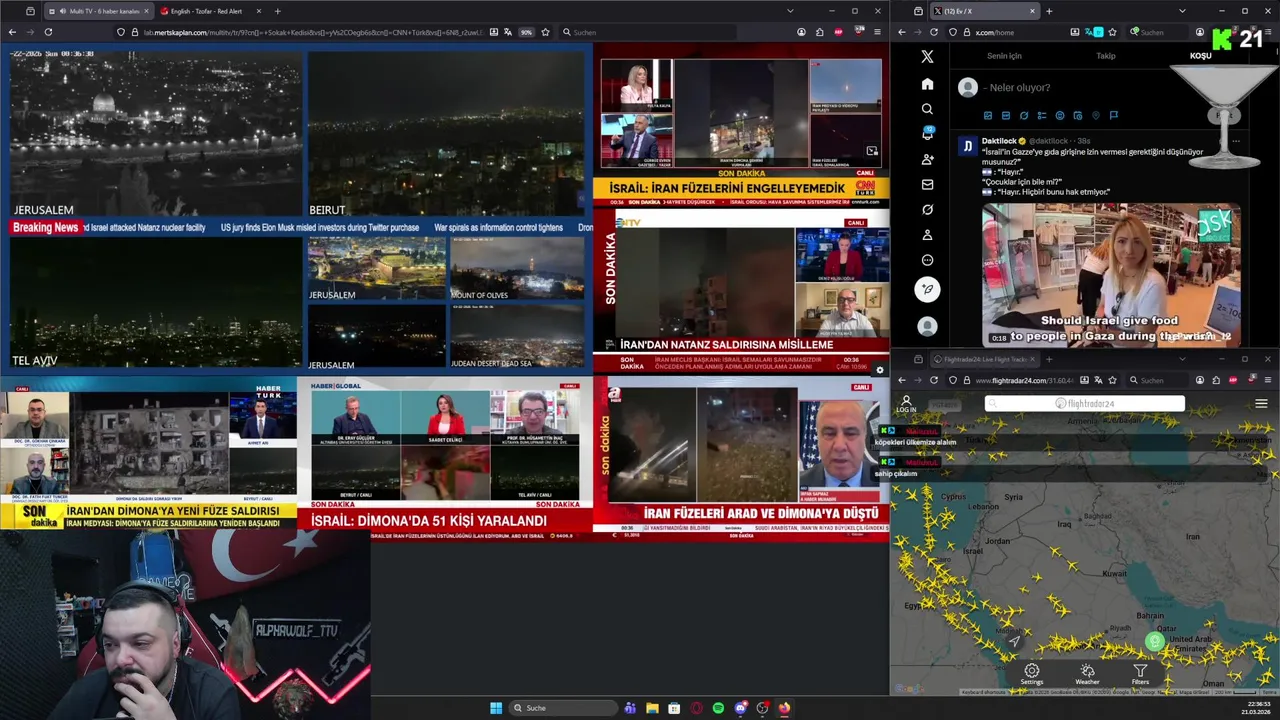Select the JERUSALEM live camera feed

[155, 134]
